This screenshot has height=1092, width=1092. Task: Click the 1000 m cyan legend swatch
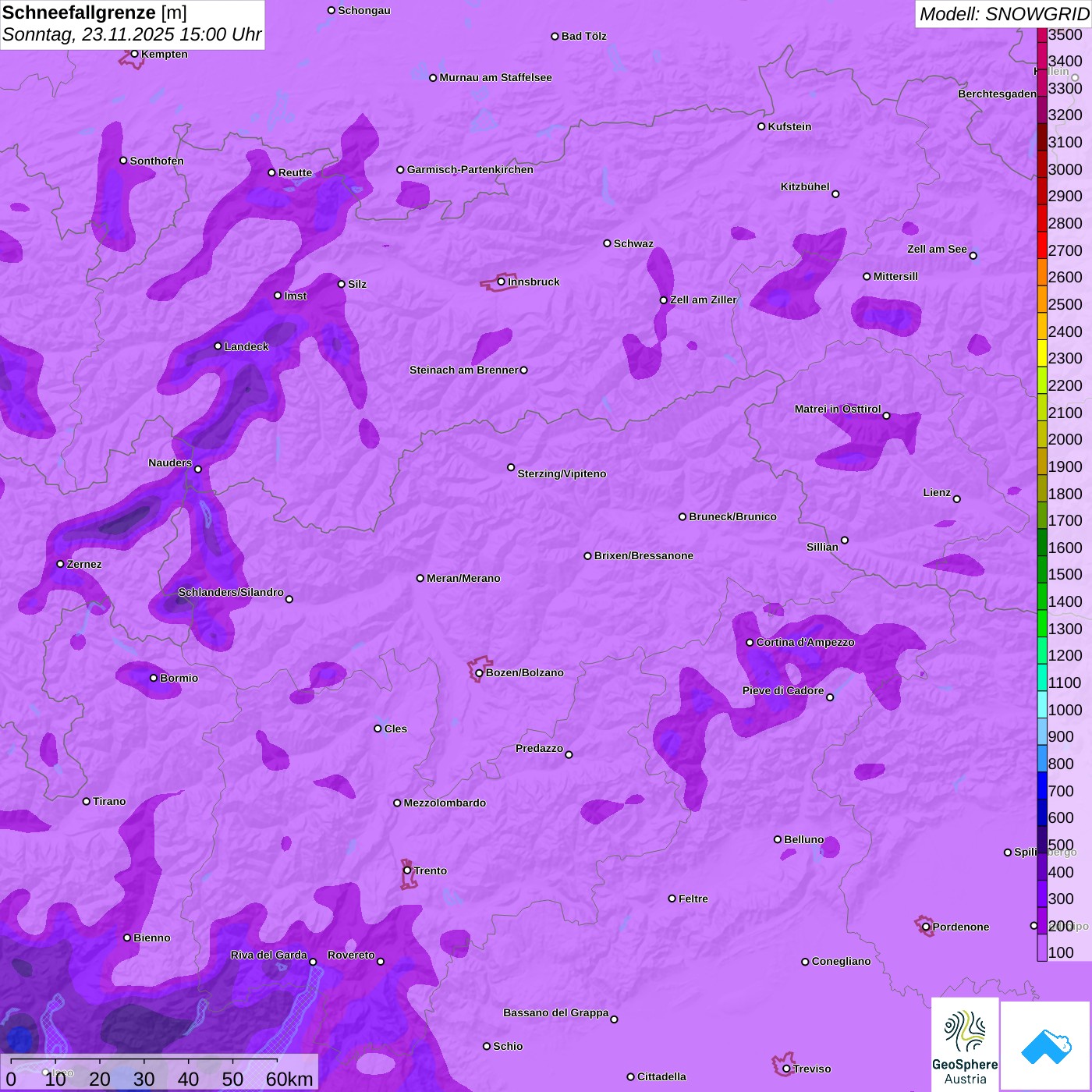point(1042,704)
